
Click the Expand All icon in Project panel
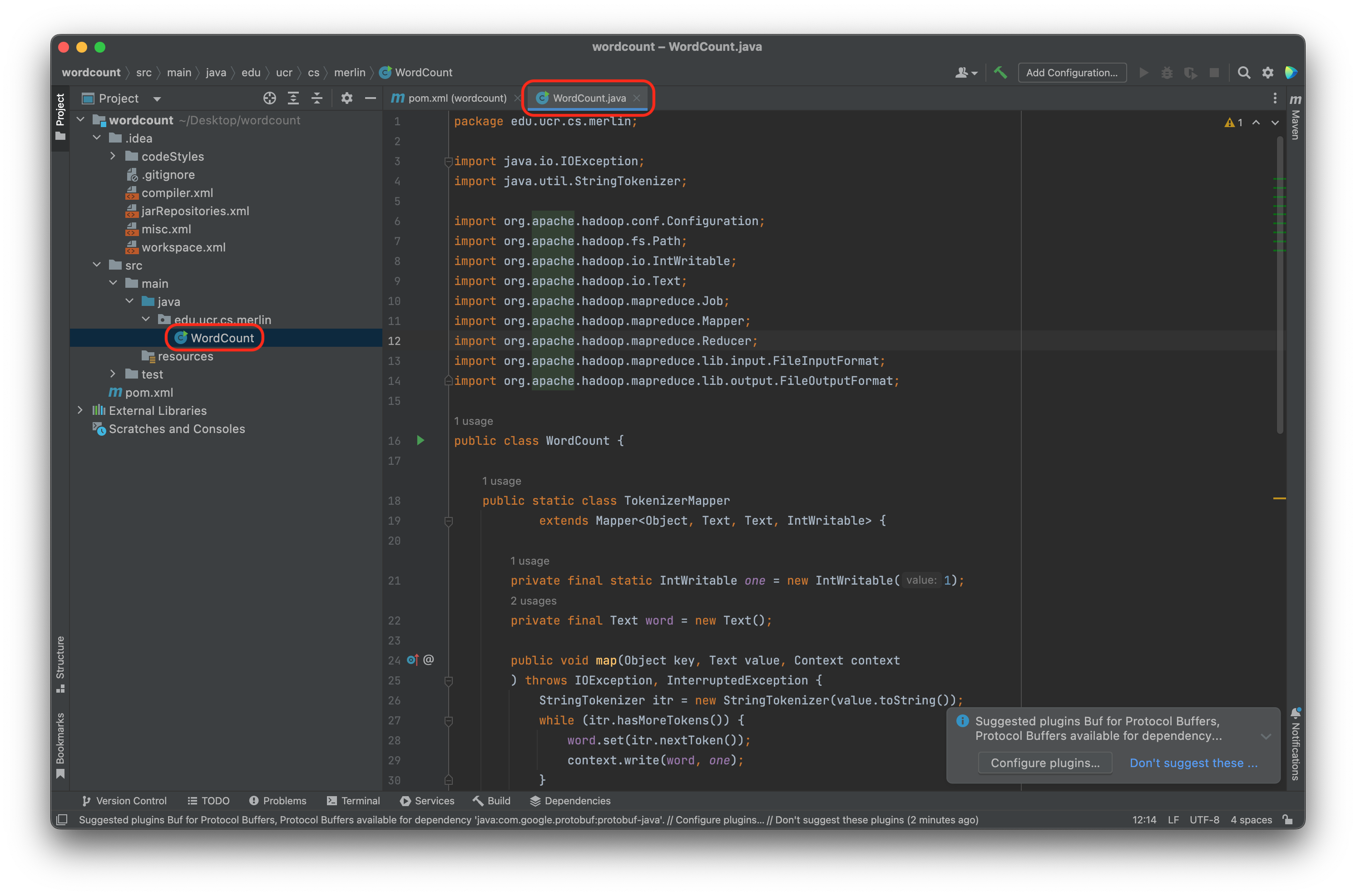coord(293,98)
